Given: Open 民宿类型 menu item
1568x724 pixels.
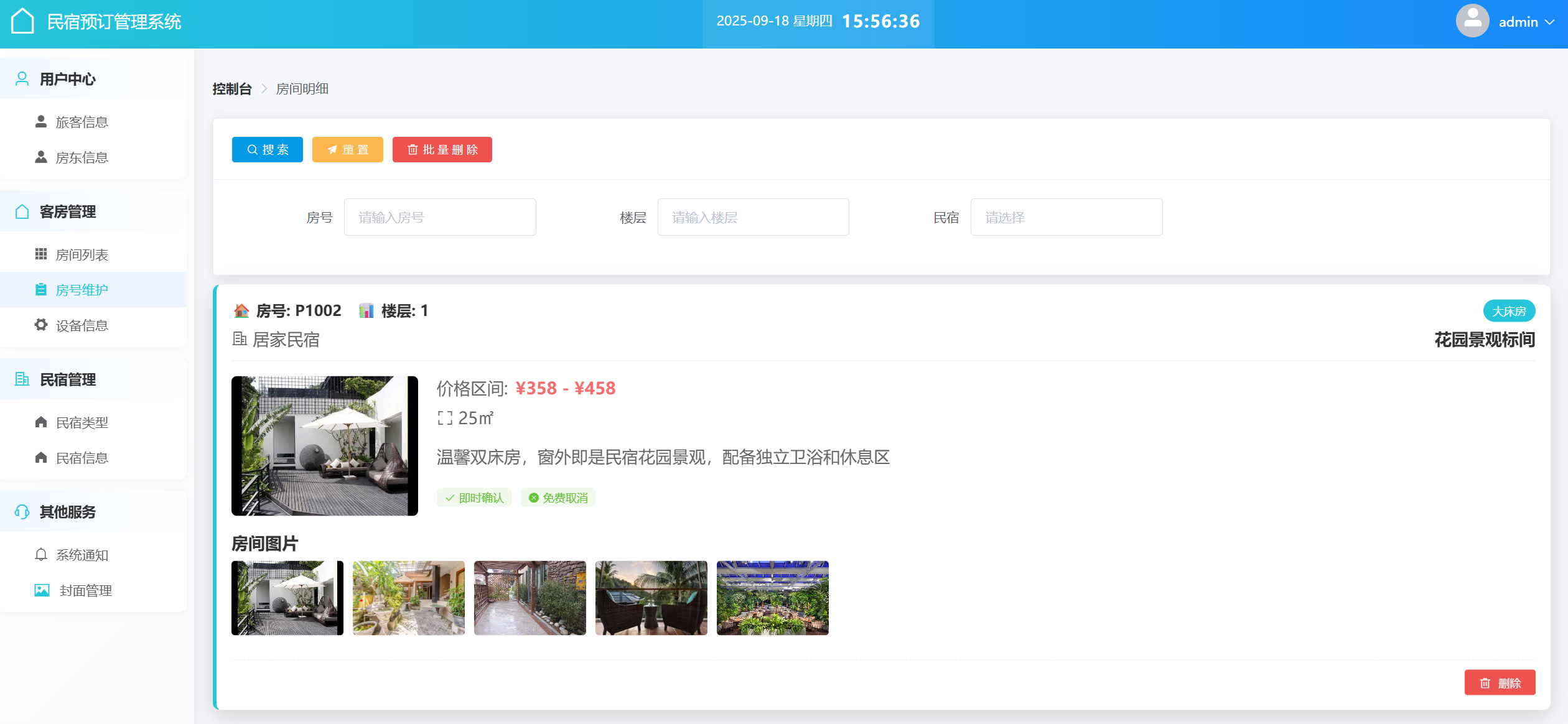Looking at the screenshot, I should click(x=93, y=422).
